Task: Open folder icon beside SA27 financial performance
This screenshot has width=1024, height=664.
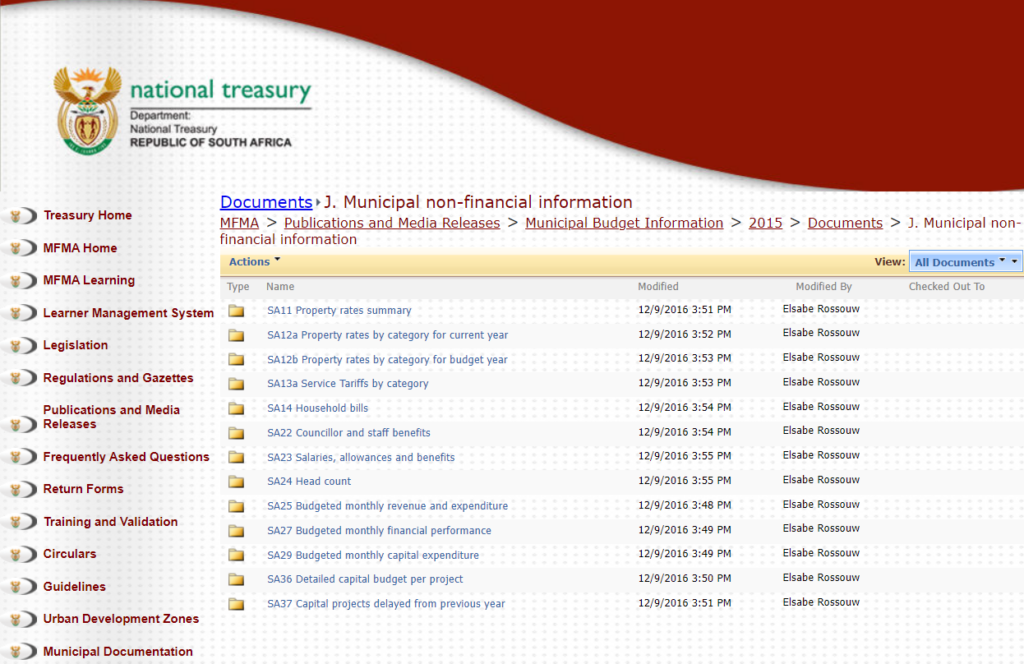Action: [236, 531]
